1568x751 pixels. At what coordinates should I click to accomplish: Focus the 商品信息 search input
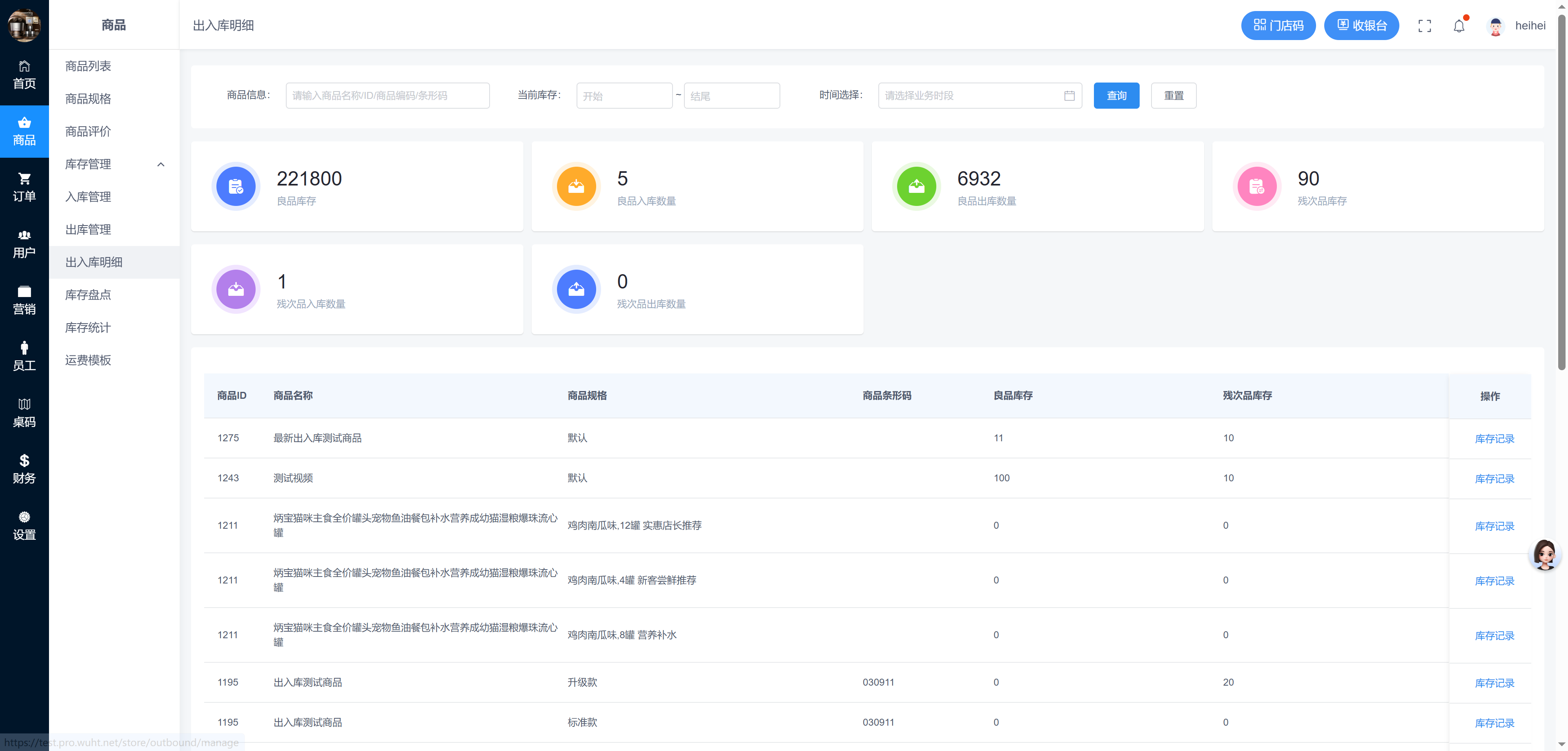[387, 96]
